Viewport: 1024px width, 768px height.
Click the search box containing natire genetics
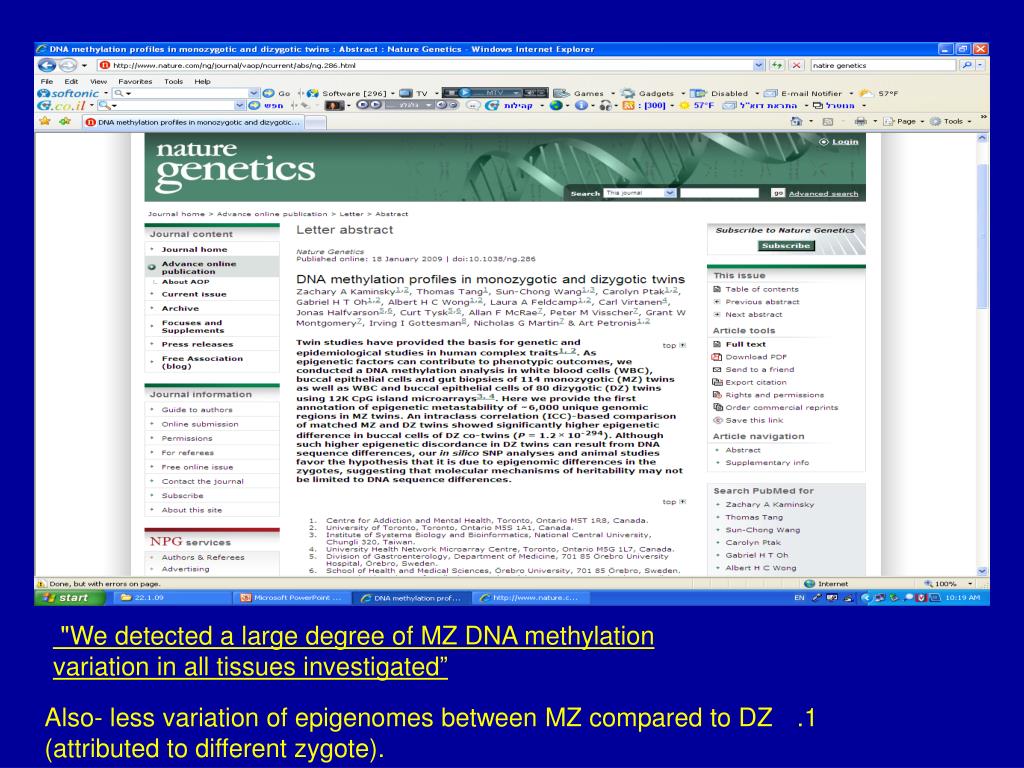883,65
